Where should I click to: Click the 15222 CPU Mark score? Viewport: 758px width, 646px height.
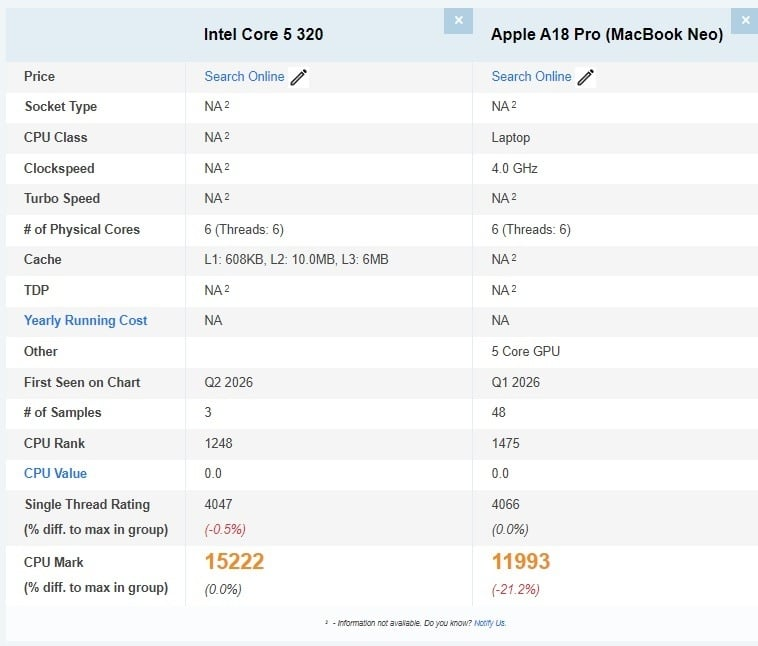point(234,561)
